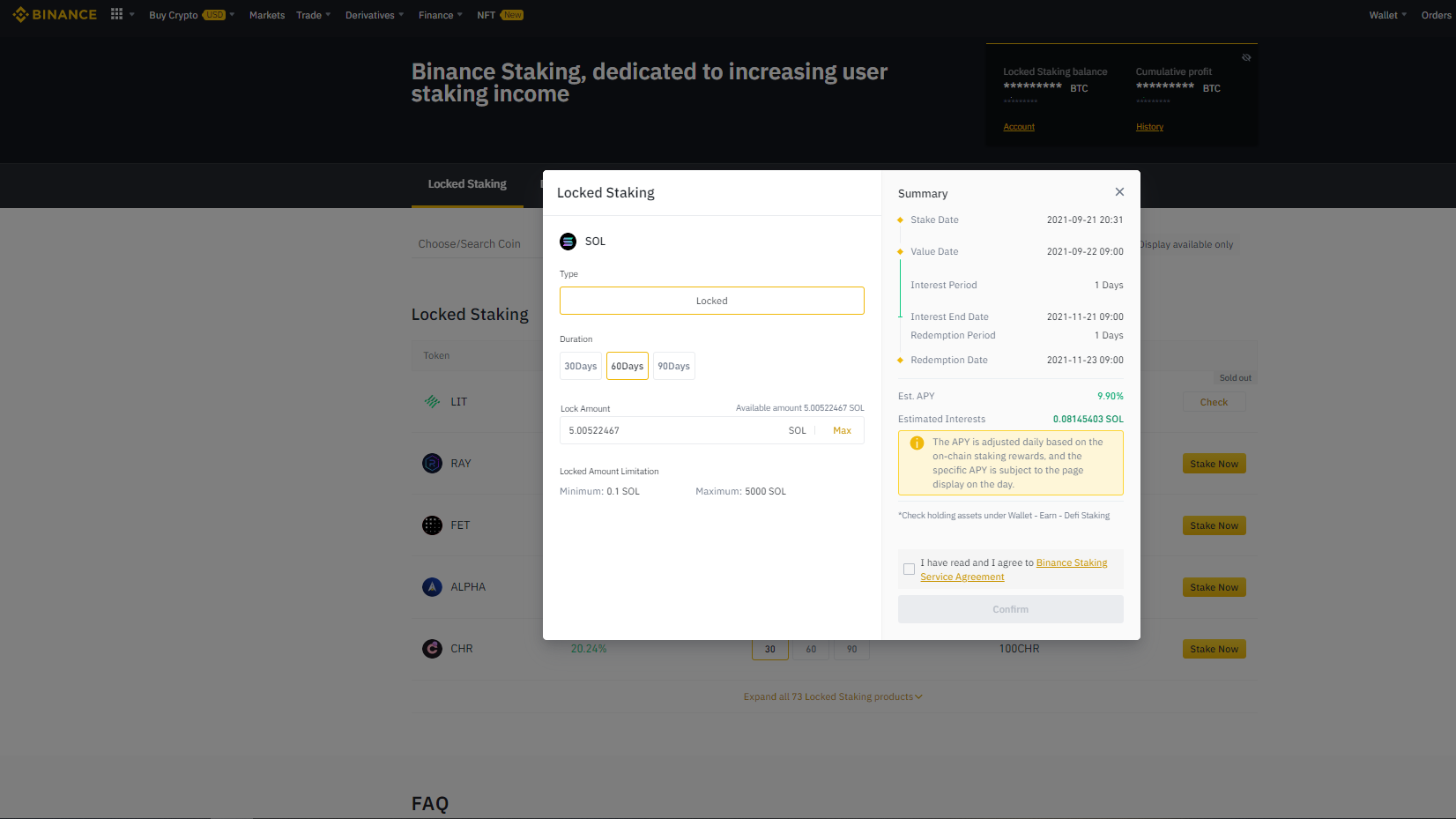
Task: Choose 90 days for CHR row
Action: [x=851, y=650]
